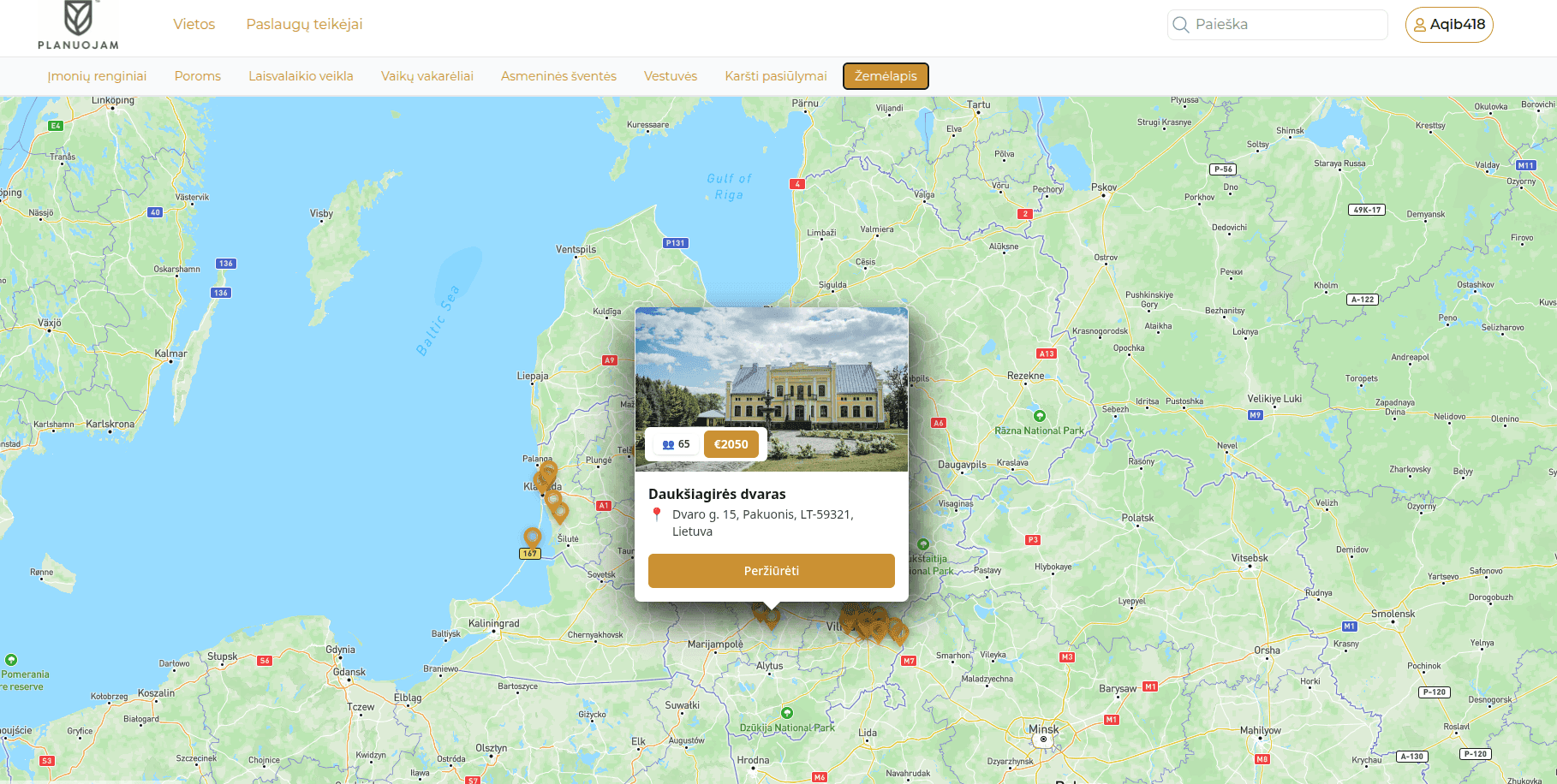Go to Laisvalaikio veikla category

point(301,76)
